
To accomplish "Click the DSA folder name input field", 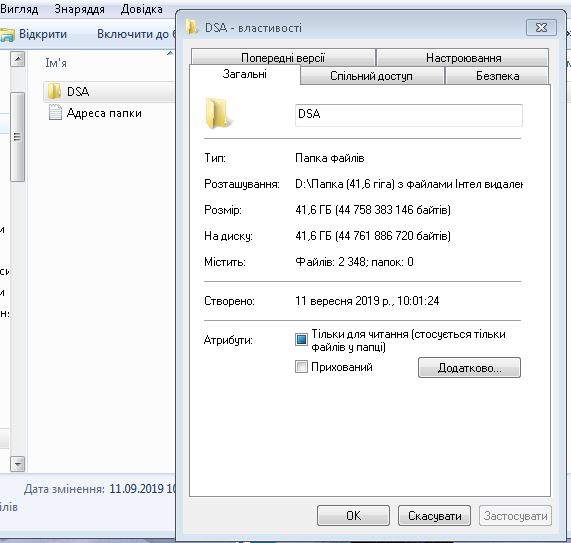I will tap(409, 115).
